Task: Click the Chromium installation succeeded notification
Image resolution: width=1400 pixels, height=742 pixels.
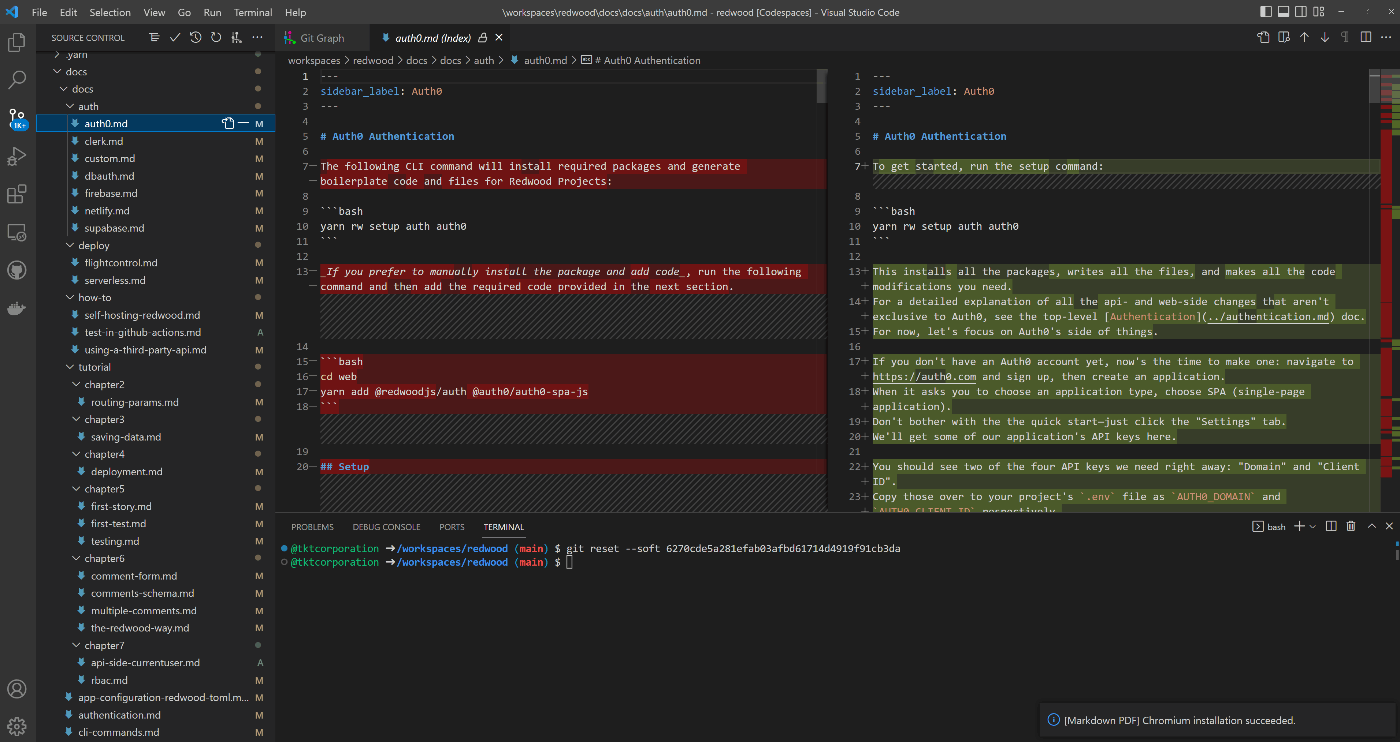Action: (1216, 720)
